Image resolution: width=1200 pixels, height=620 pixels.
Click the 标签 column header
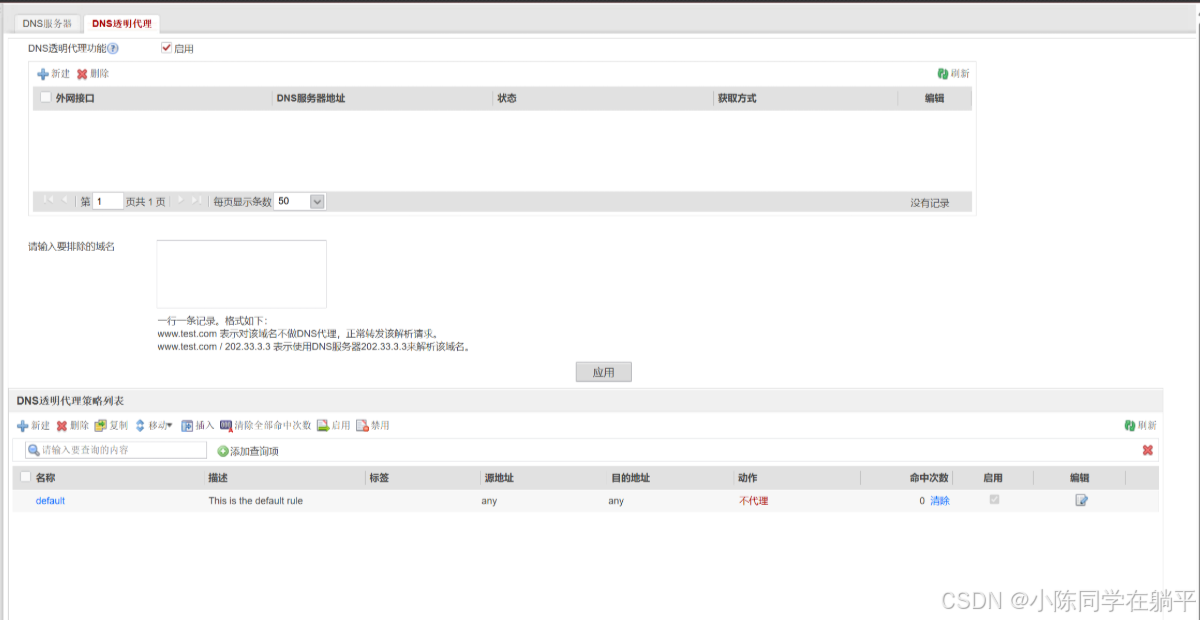tap(379, 478)
